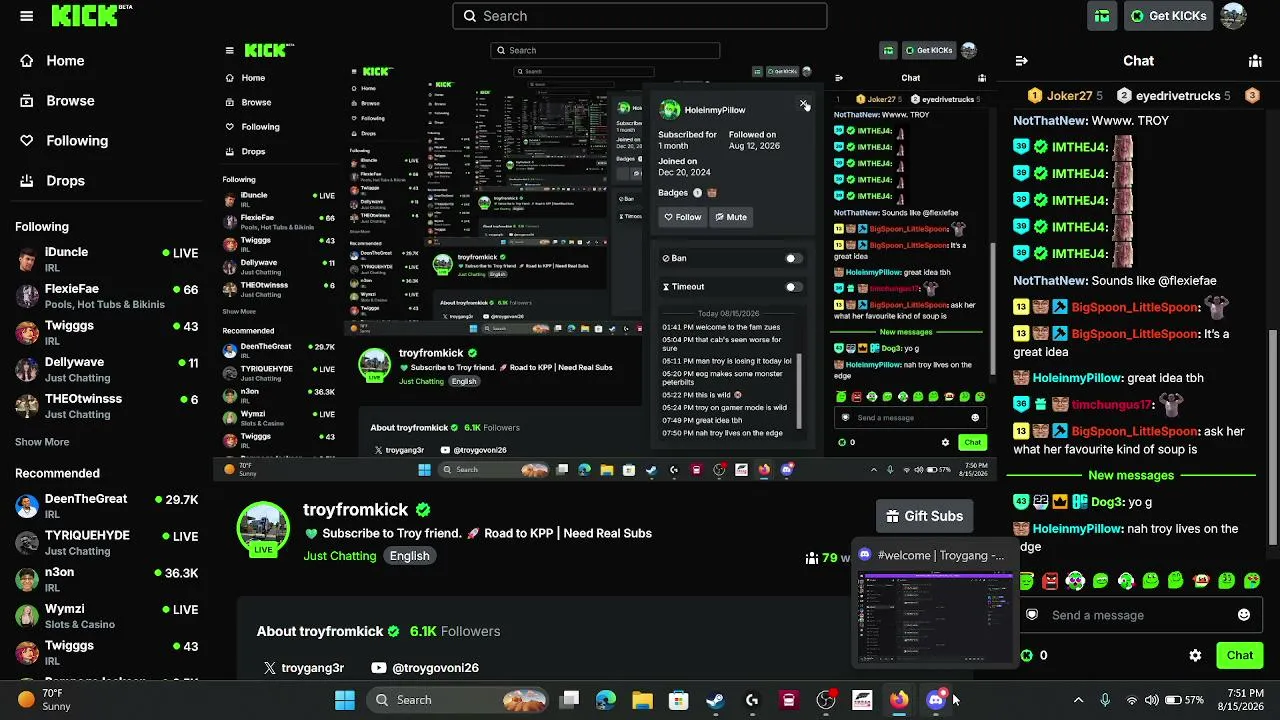This screenshot has width=1280, height=720.
Task: Click the English language tag
Action: click(410, 556)
